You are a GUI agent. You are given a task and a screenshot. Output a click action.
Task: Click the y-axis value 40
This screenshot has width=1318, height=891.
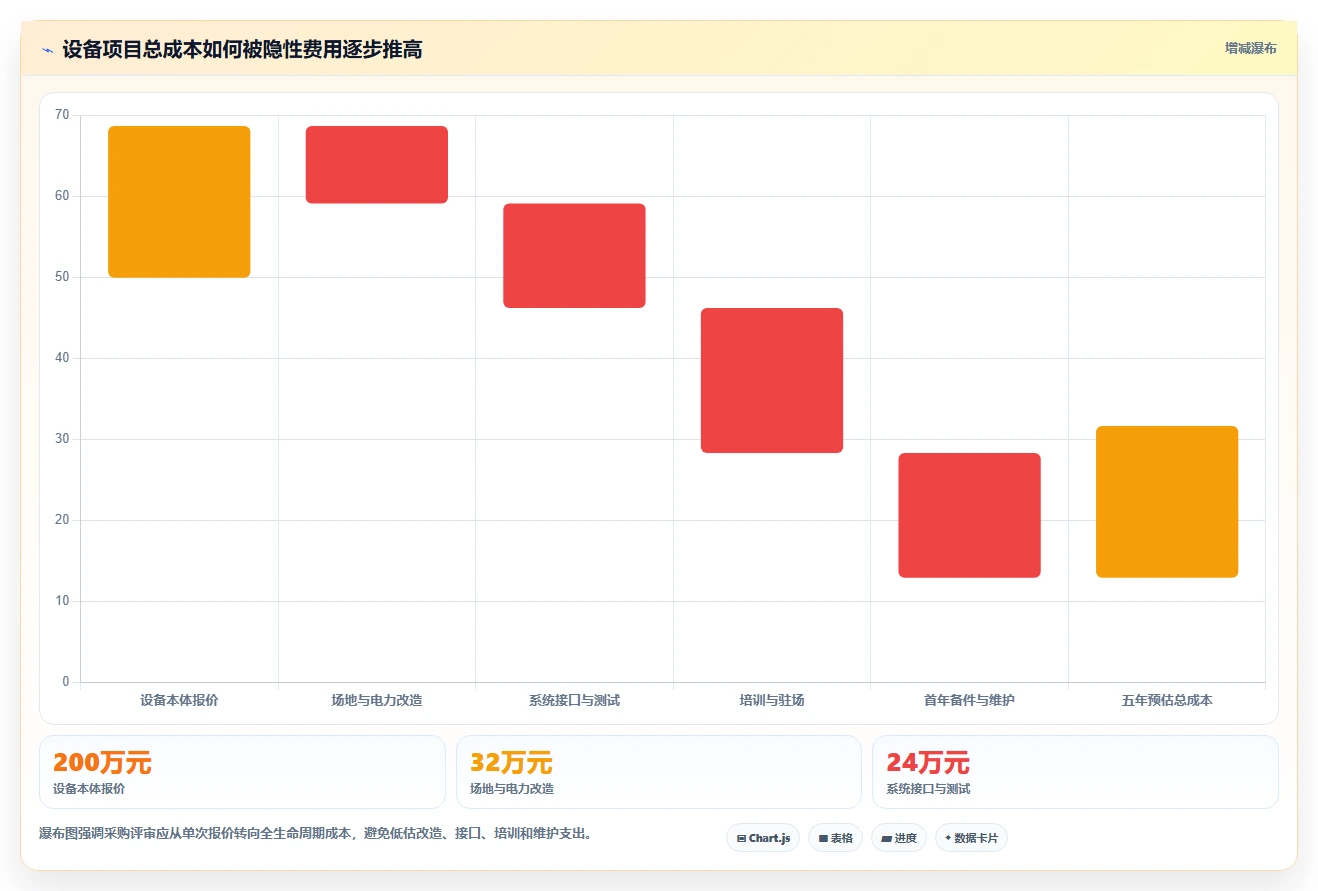click(62, 358)
